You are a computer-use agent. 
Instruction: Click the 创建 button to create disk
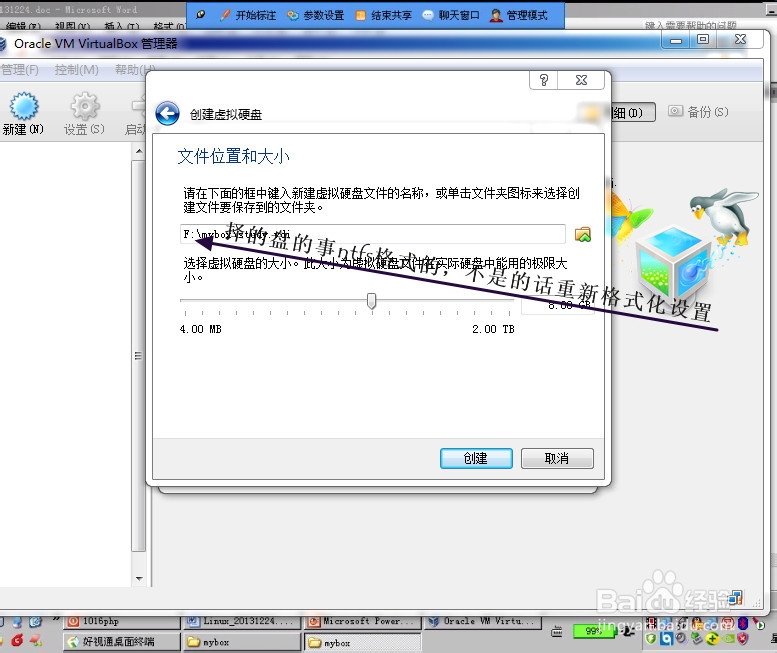(476, 458)
